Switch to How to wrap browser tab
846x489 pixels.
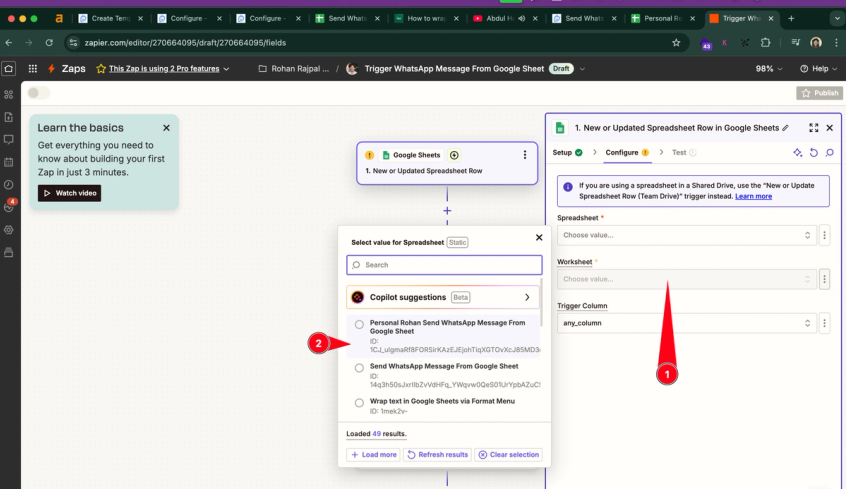(426, 18)
